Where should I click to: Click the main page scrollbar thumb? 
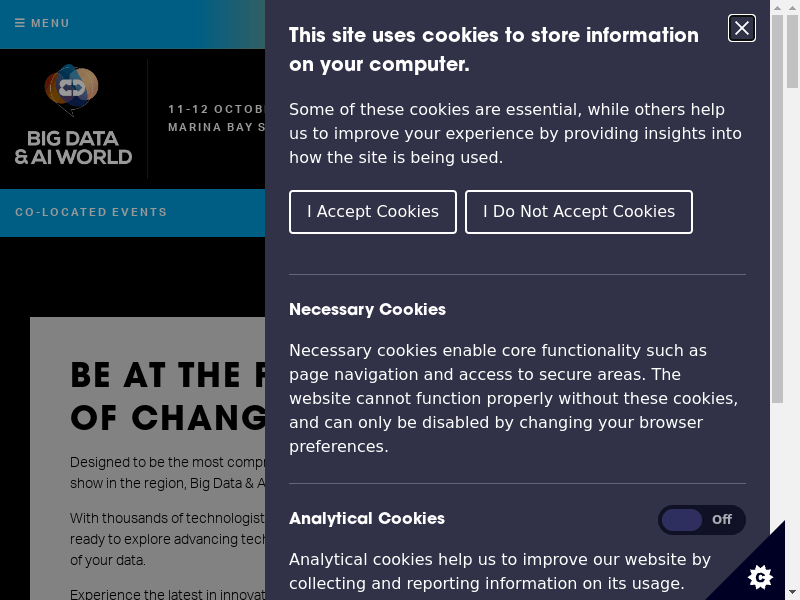[x=792, y=50]
